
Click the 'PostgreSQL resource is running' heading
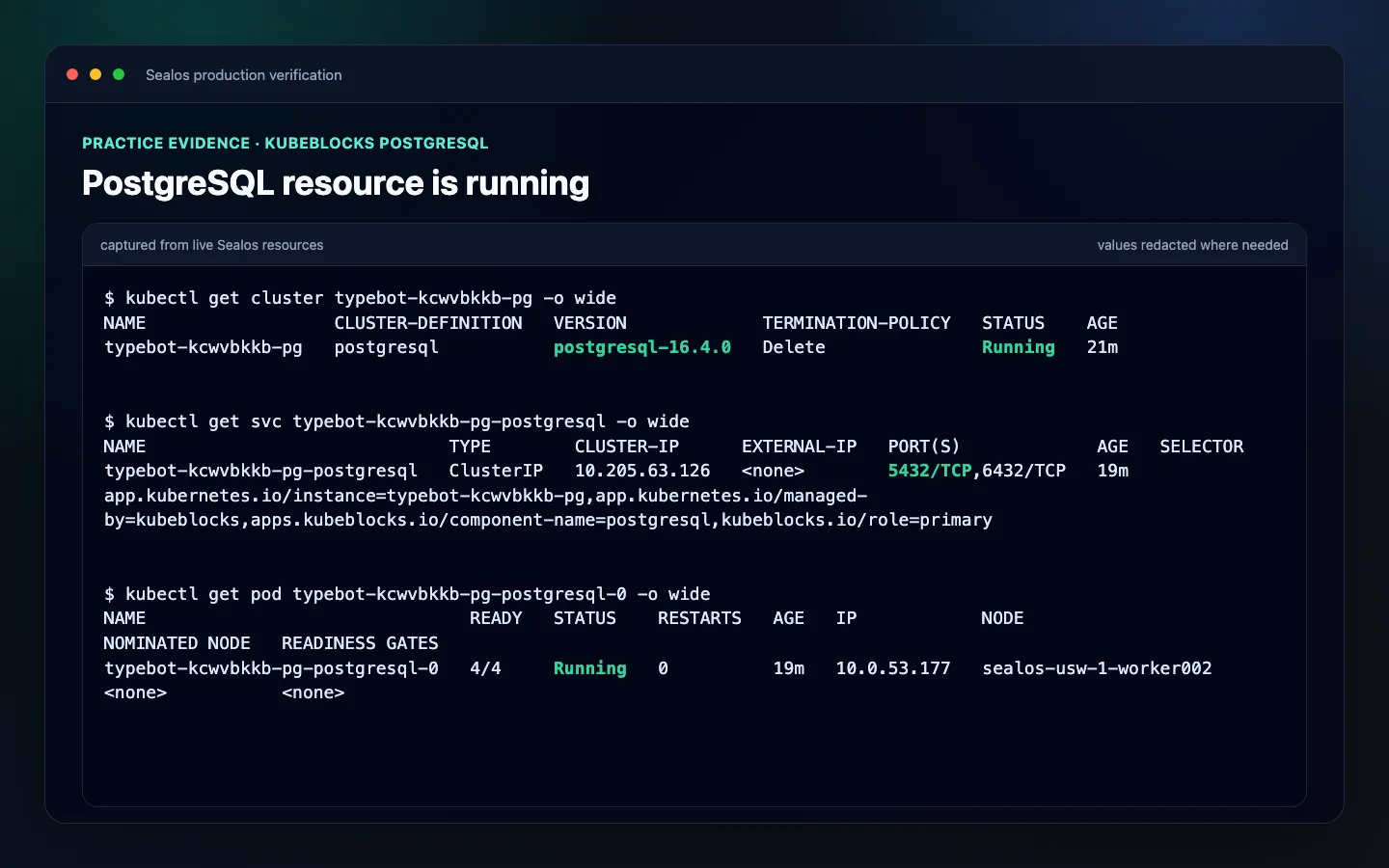tap(336, 183)
